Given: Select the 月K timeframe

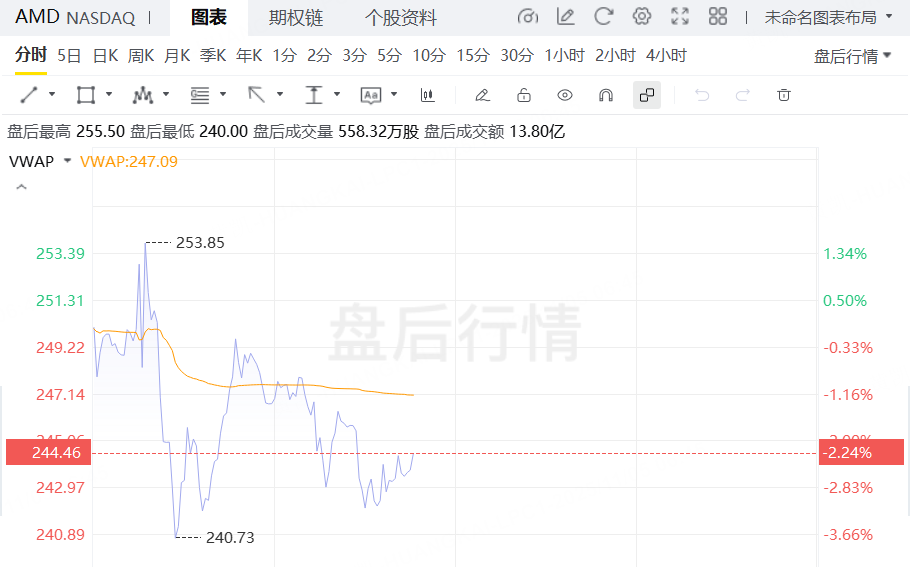Looking at the screenshot, I should (177, 56).
